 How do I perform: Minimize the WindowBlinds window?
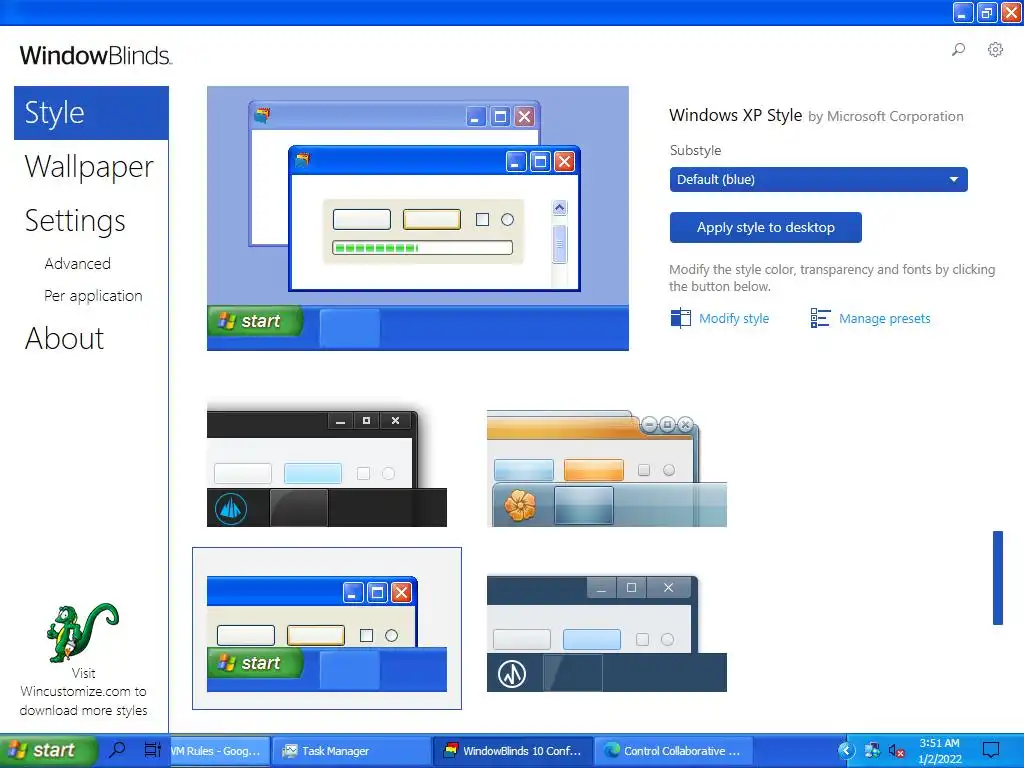tap(963, 12)
